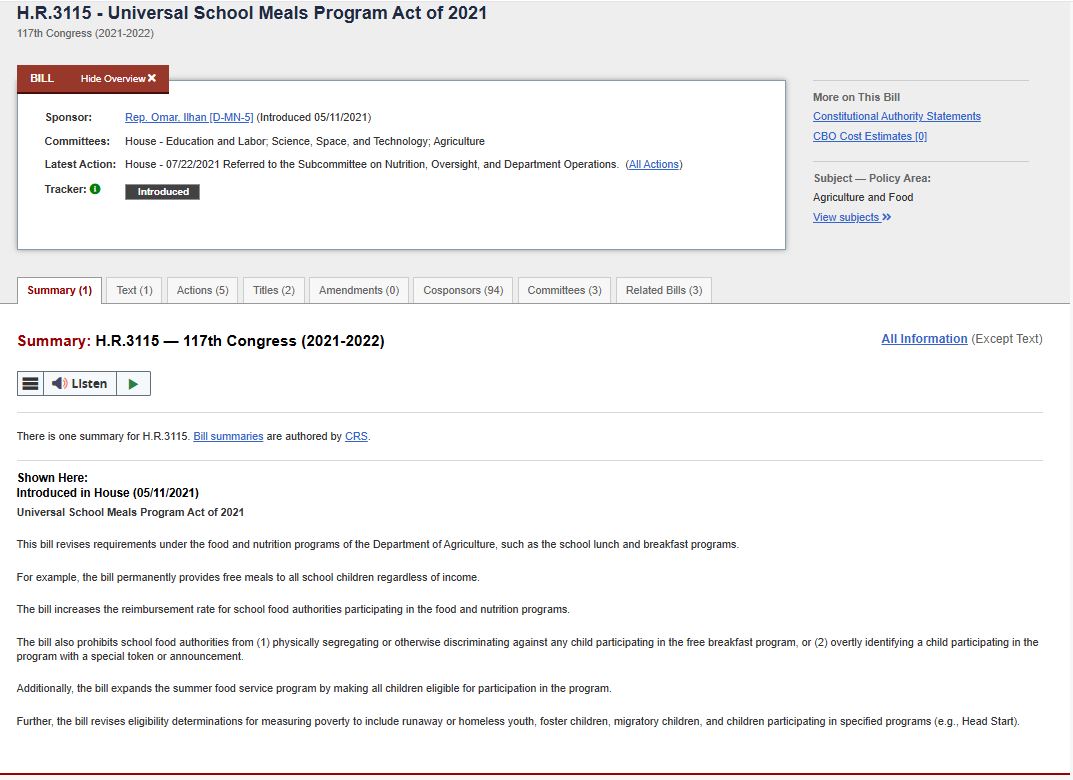1073x780 pixels.
Task: Click the Listen speaker button
Action: 80,384
